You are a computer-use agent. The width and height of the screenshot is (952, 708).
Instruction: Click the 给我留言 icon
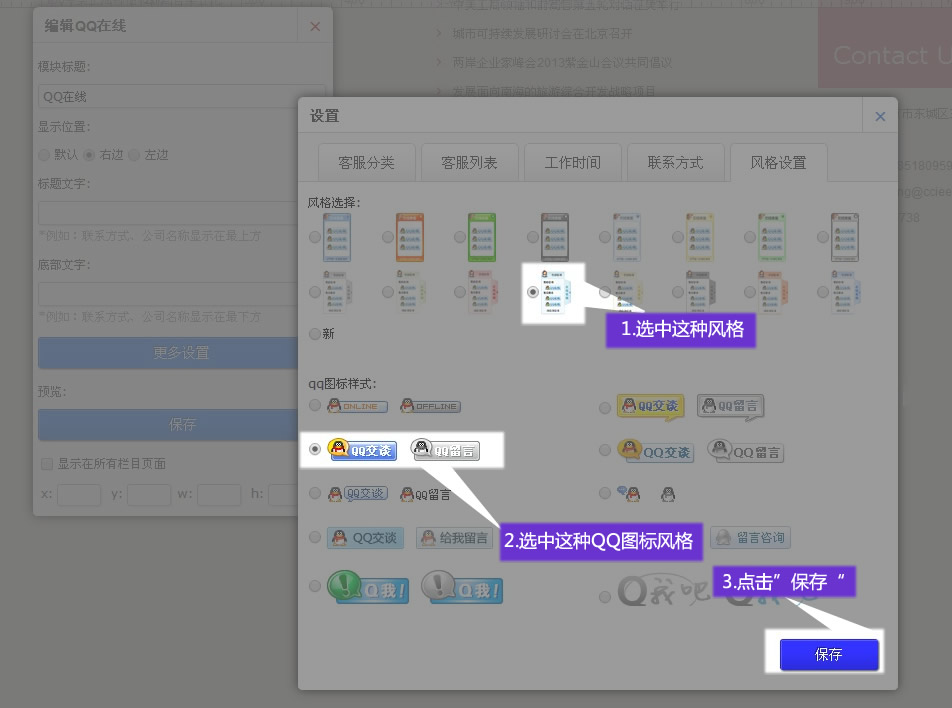pyautogui.click(x=454, y=538)
